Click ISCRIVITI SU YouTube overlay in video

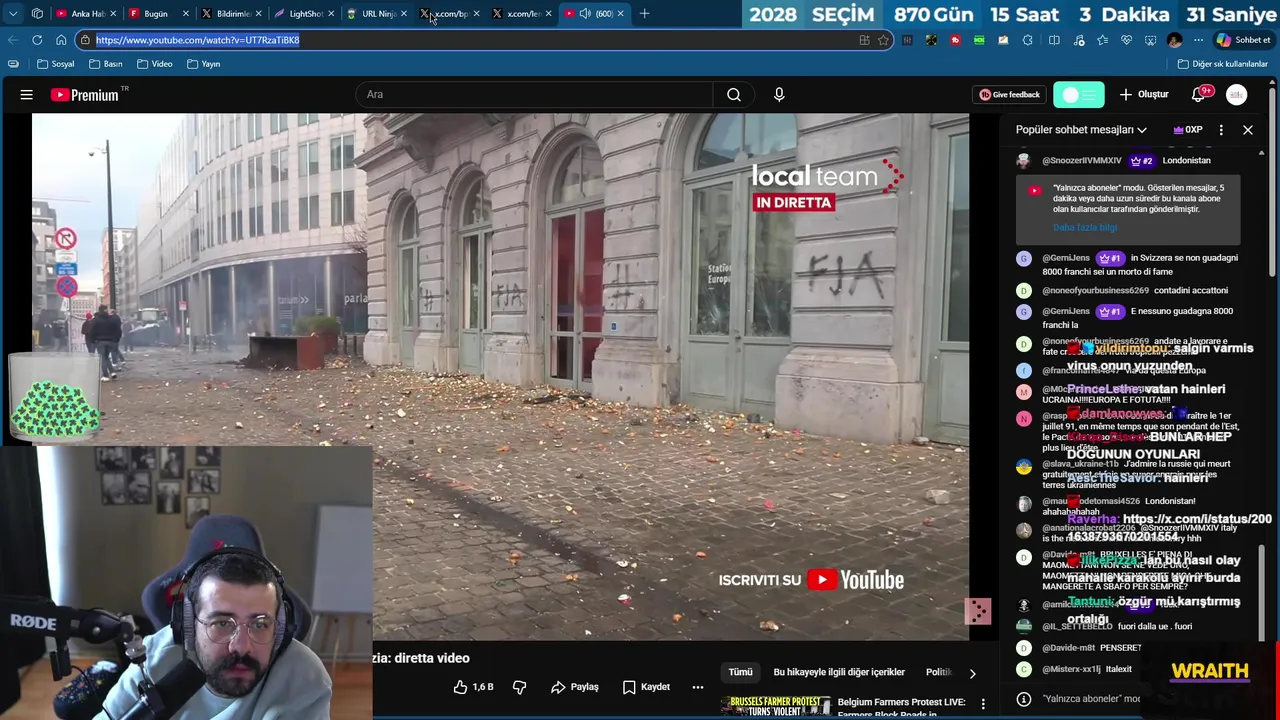coord(811,580)
